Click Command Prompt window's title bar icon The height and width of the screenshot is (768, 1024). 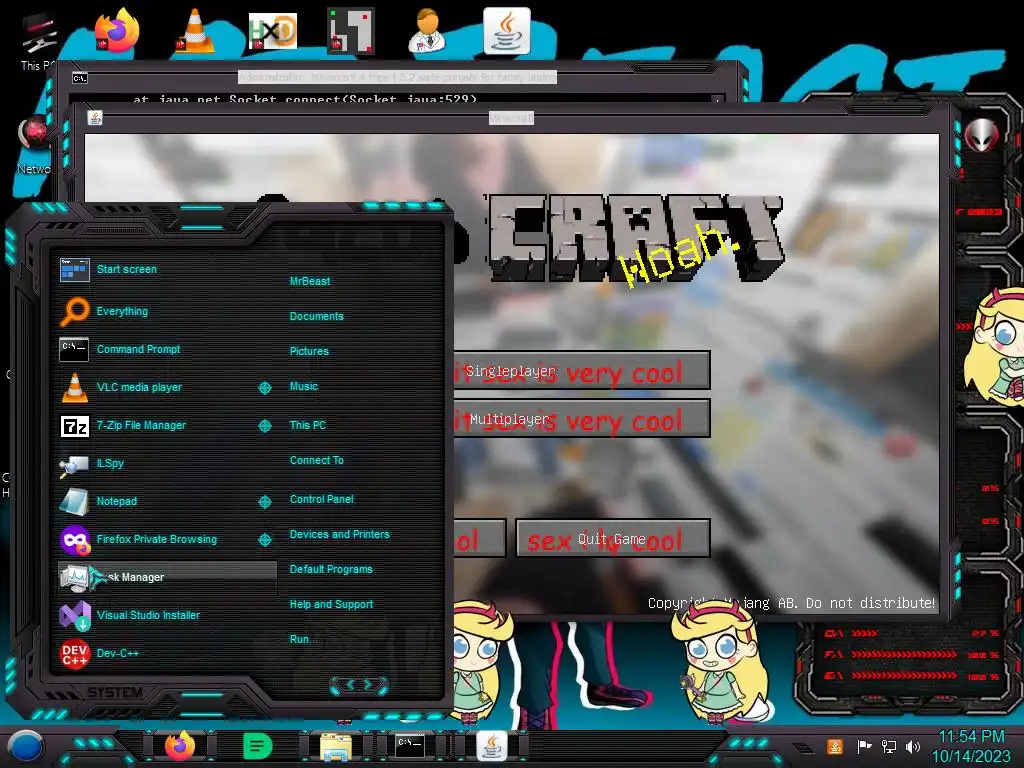80,78
